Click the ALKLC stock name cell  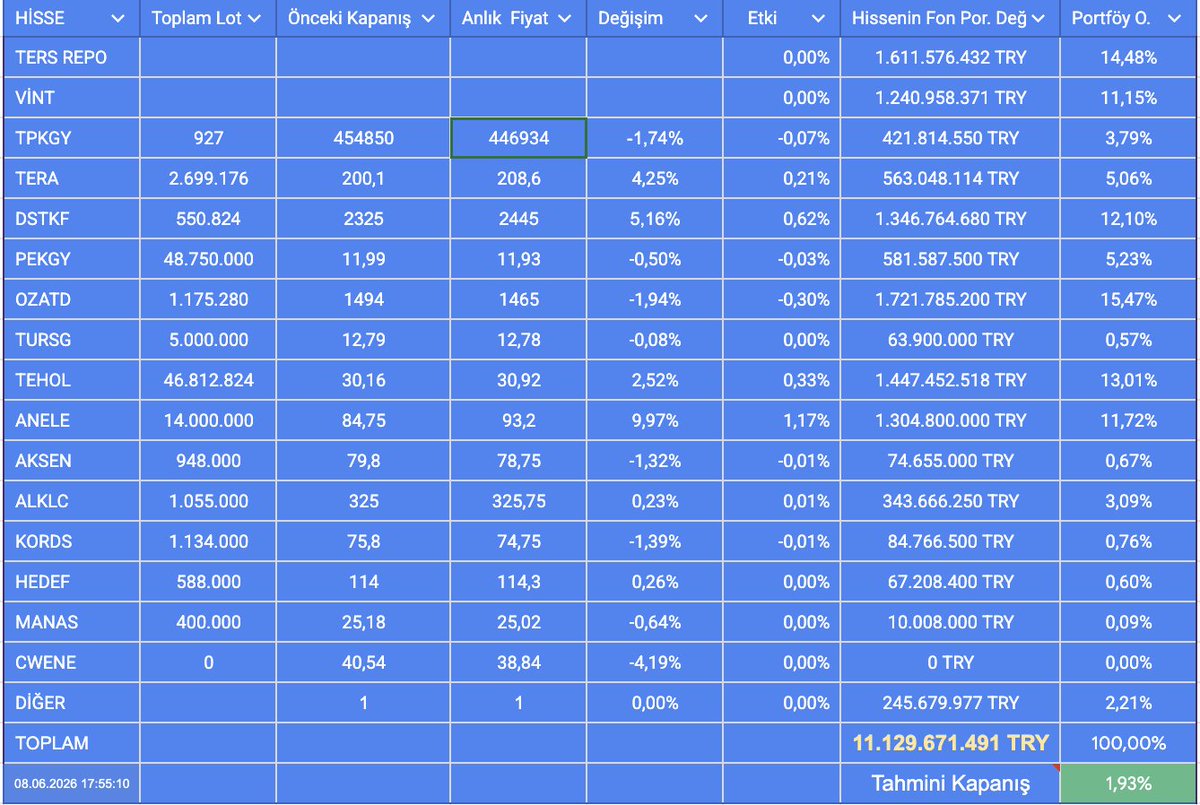(x=70, y=501)
